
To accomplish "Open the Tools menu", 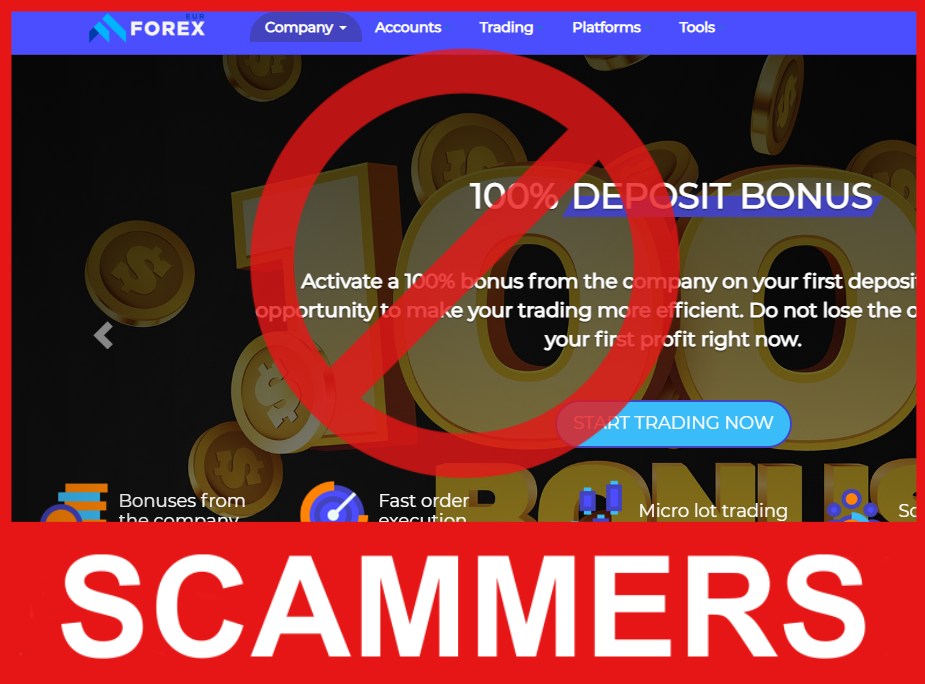I will [x=697, y=28].
